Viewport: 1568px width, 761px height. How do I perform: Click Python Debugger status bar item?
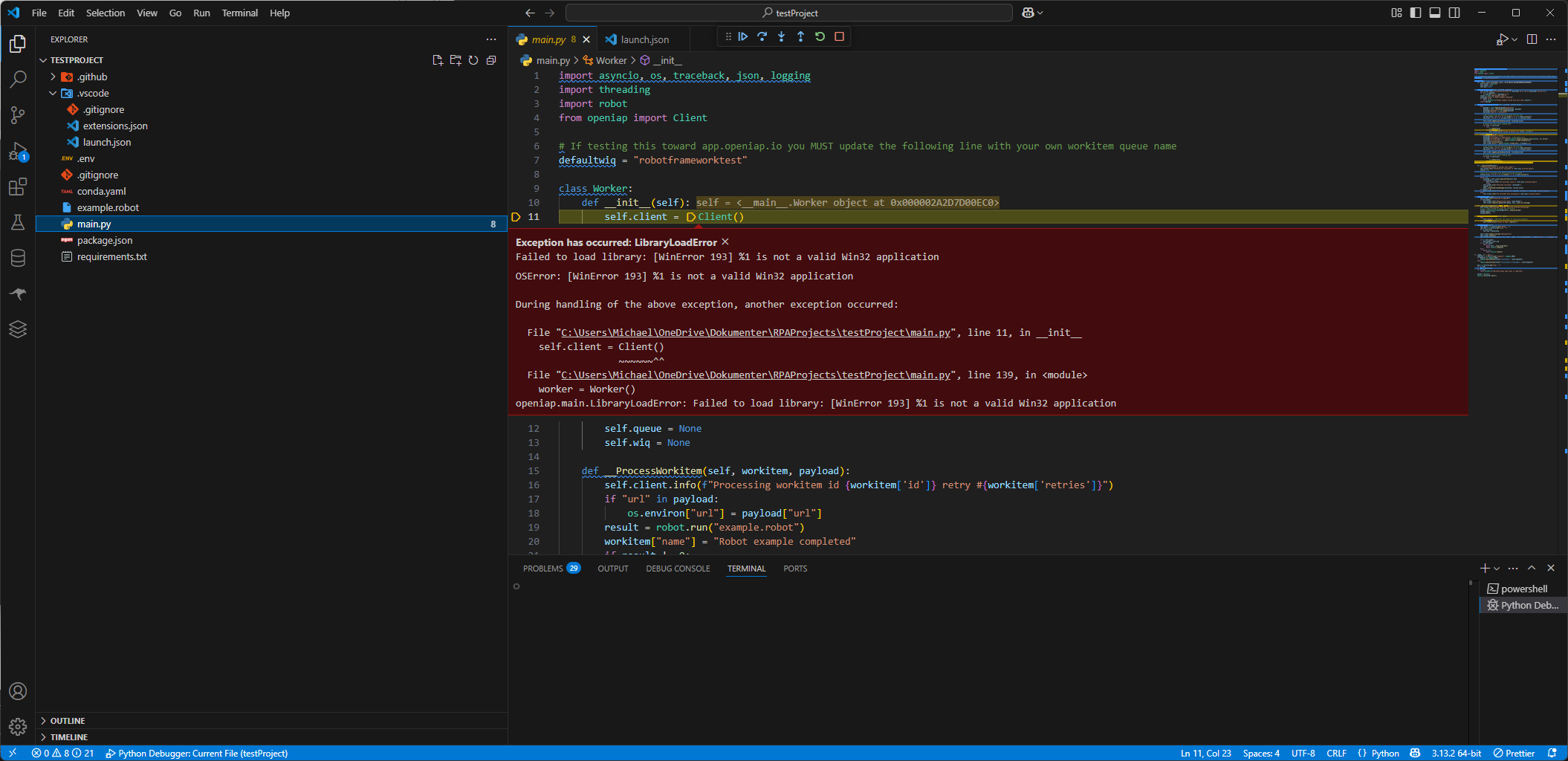tap(196, 753)
